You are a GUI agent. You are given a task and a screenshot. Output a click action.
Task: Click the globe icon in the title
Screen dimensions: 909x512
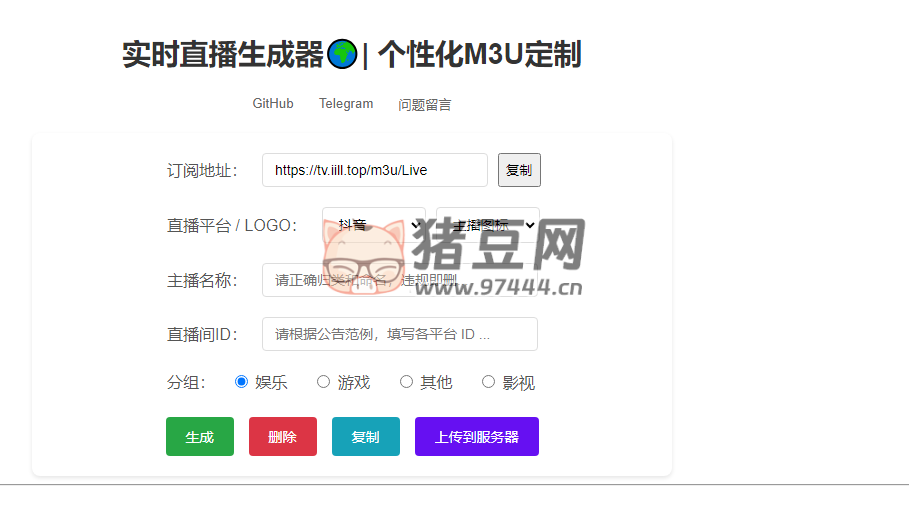coord(342,55)
